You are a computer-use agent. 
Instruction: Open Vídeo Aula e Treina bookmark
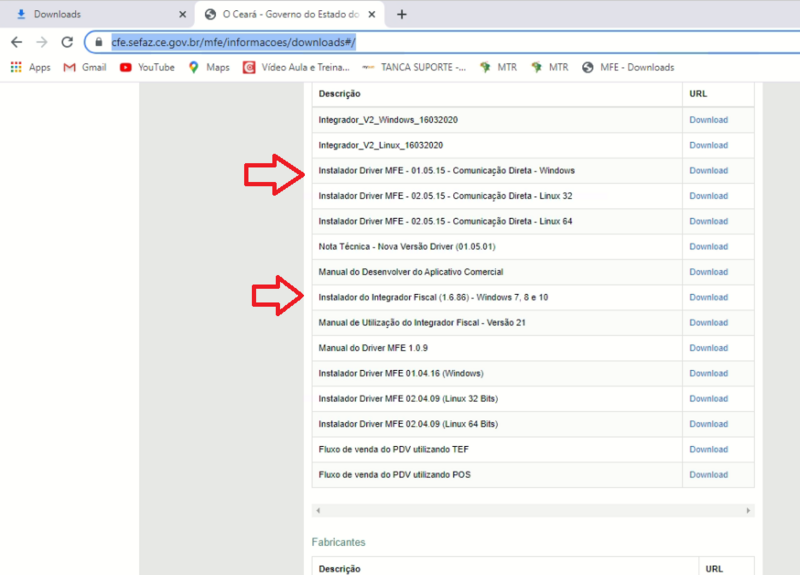pos(296,67)
